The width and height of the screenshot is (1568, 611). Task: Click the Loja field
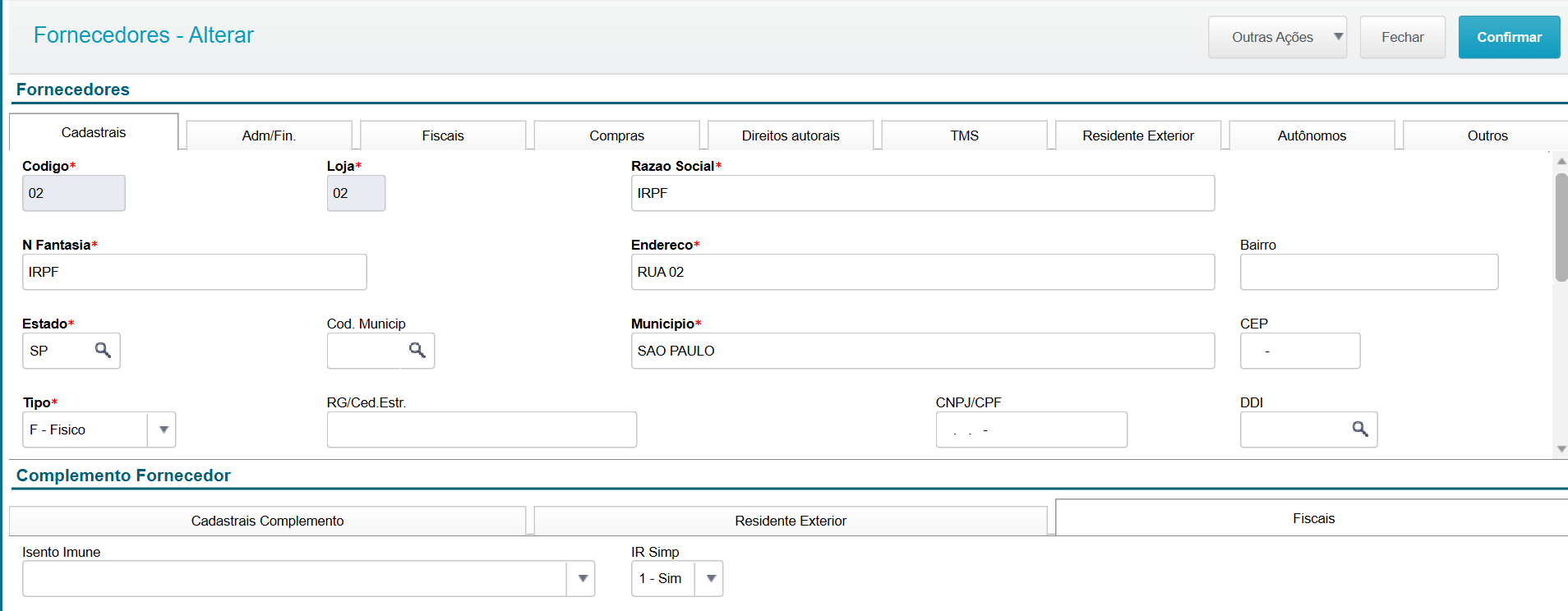point(356,193)
